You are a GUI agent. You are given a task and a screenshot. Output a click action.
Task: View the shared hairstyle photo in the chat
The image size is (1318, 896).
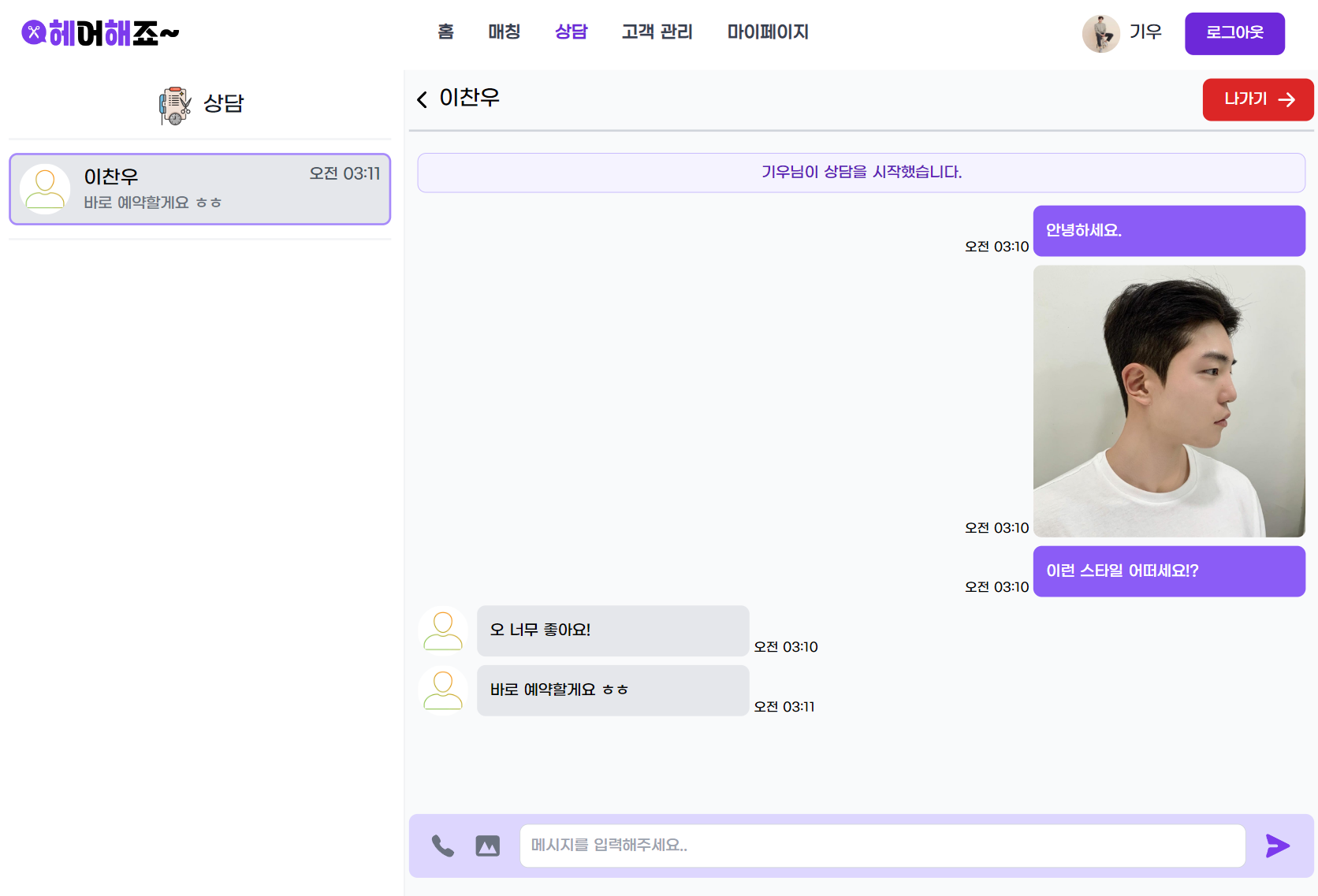tap(1169, 401)
